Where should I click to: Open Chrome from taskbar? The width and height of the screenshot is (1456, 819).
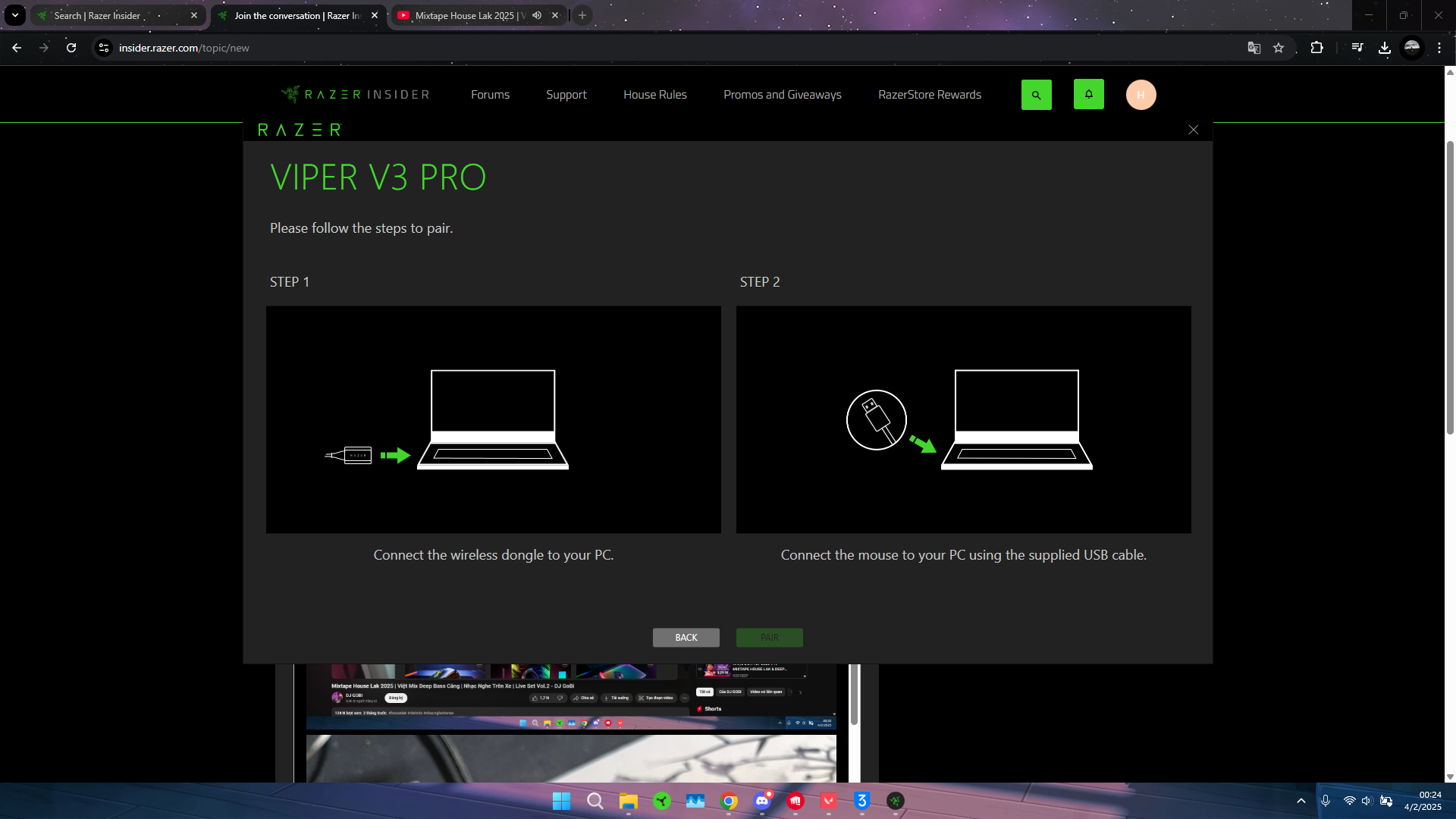click(x=729, y=801)
